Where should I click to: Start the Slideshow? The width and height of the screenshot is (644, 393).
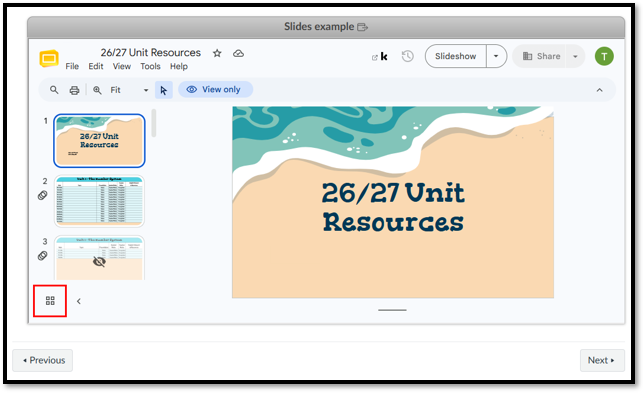(456, 56)
